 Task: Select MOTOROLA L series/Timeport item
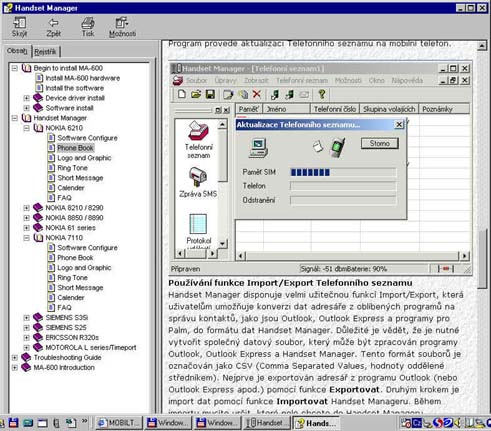91,348
